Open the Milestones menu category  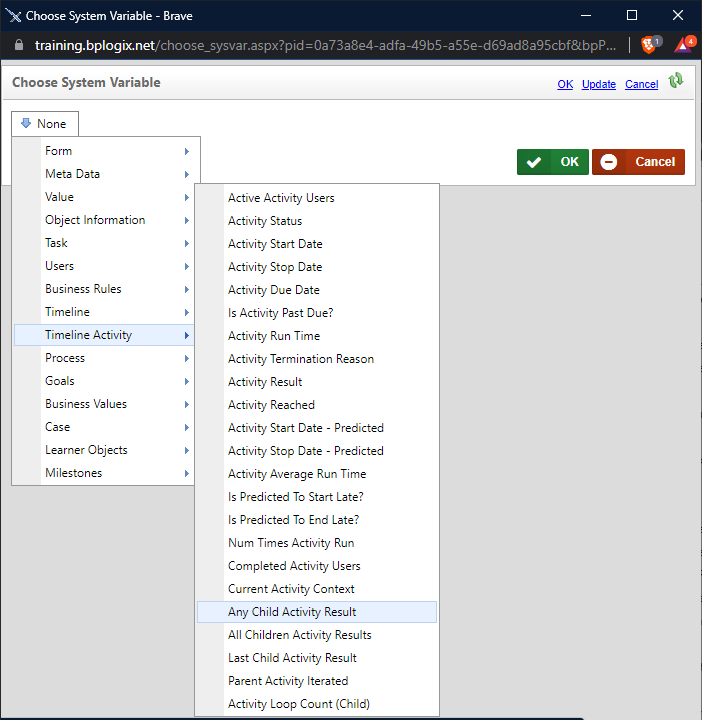pyautogui.click(x=104, y=473)
